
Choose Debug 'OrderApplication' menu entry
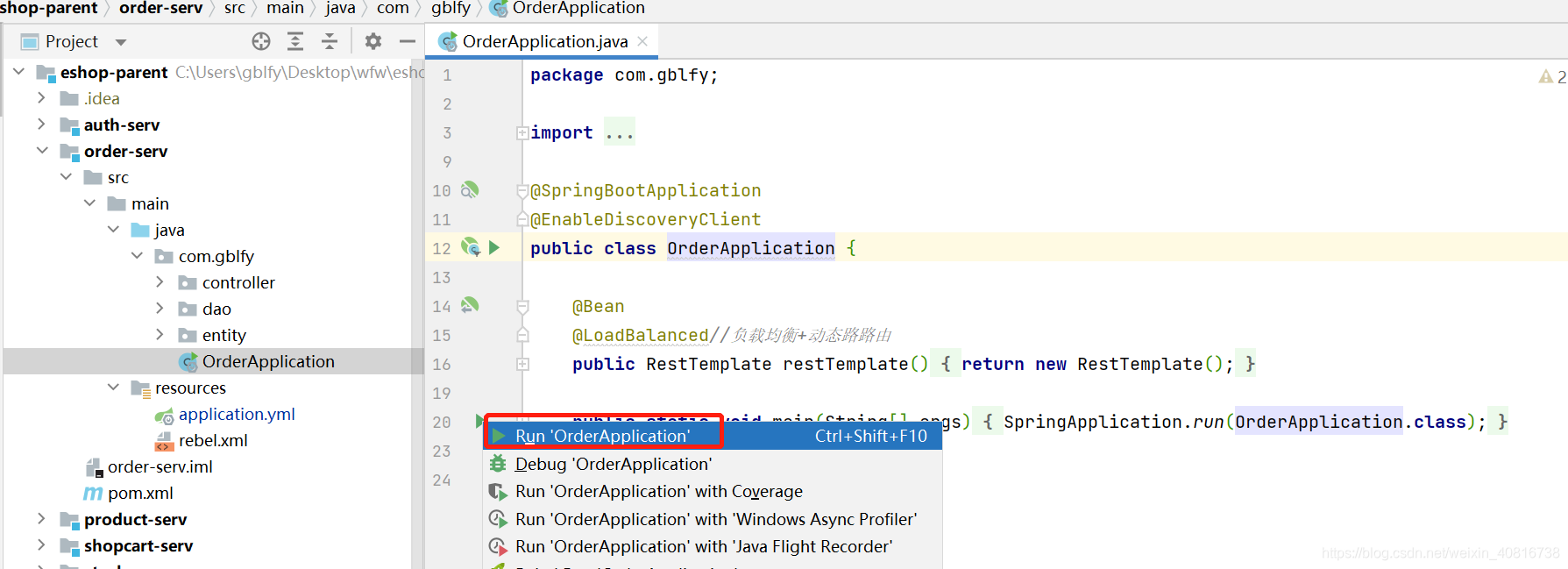pyautogui.click(x=713, y=464)
